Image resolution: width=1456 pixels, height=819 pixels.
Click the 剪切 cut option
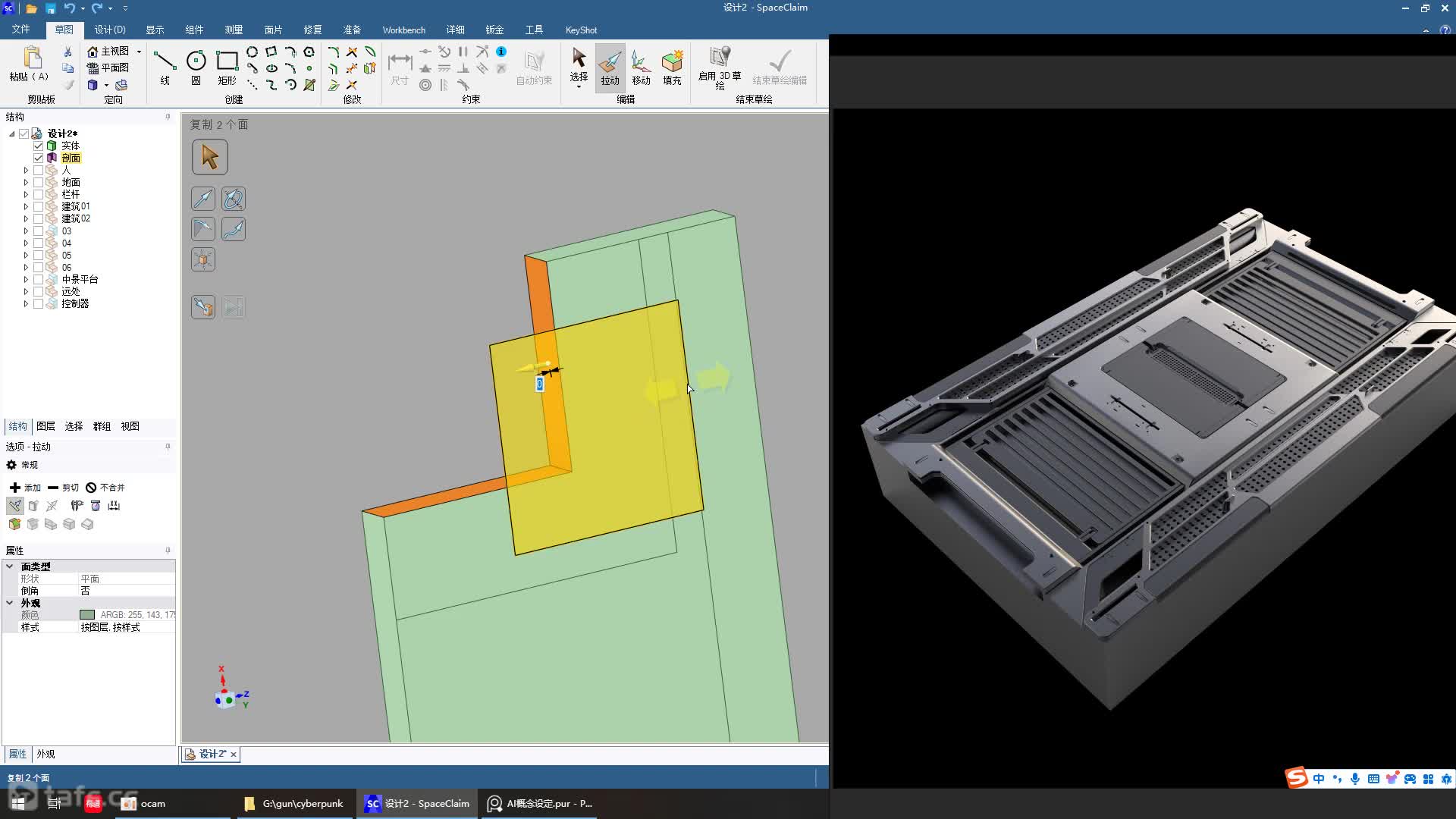(63, 488)
